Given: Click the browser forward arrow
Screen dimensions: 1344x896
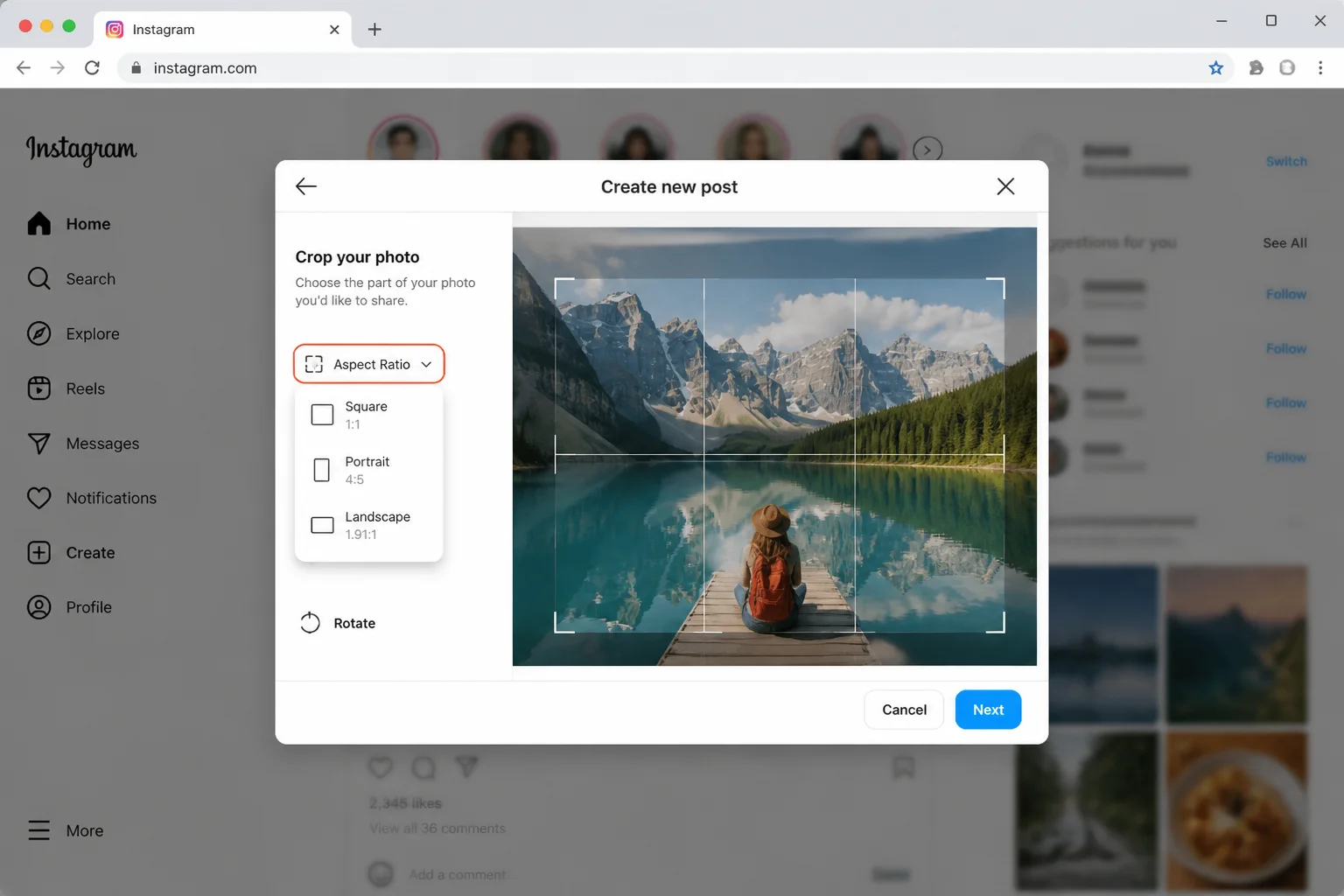Looking at the screenshot, I should (x=58, y=67).
